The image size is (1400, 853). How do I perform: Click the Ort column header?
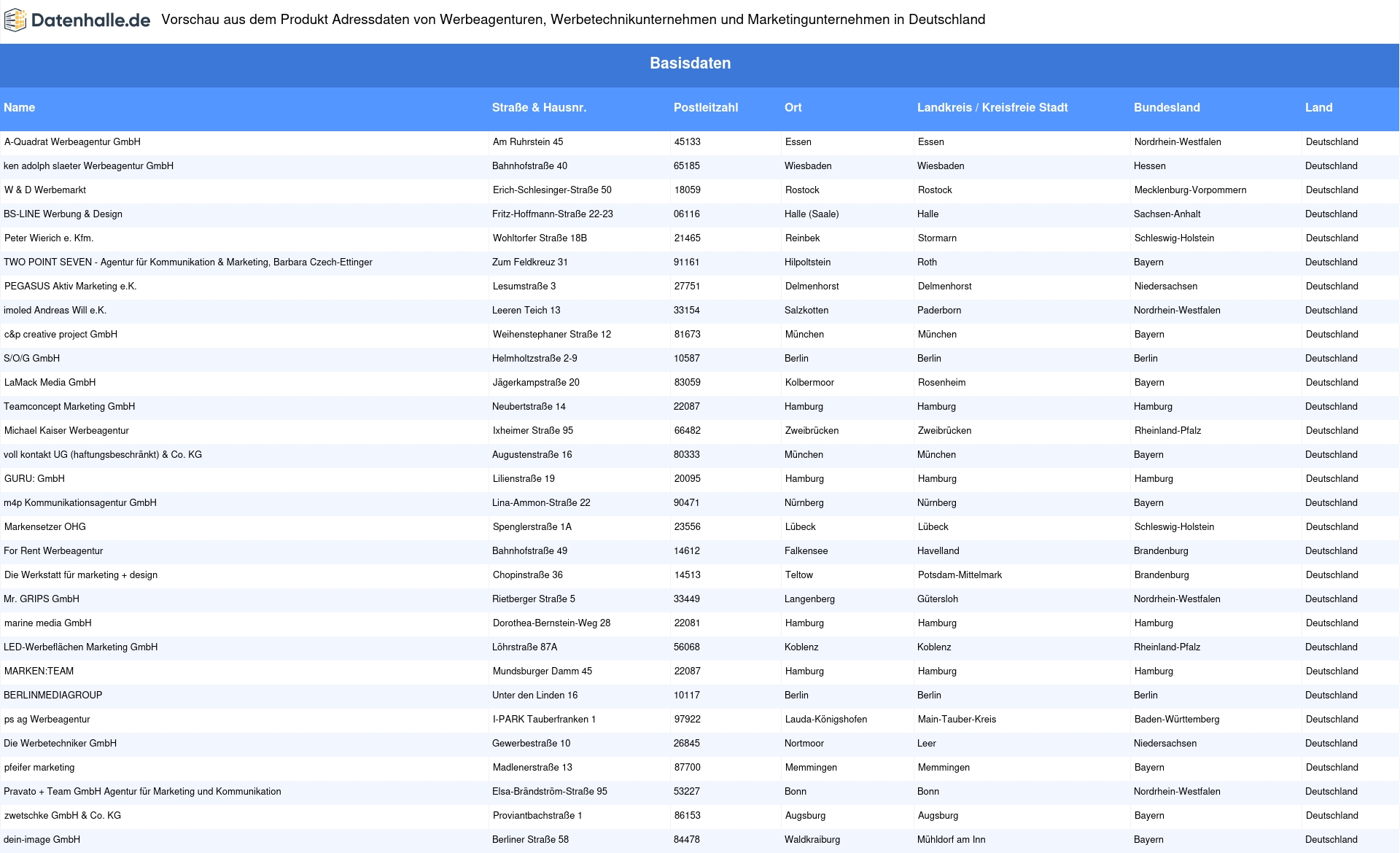(x=793, y=108)
